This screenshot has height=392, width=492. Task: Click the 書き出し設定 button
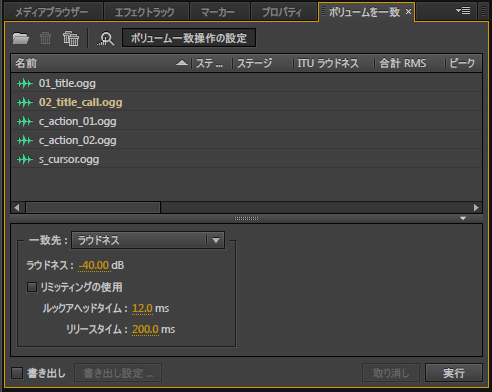click(x=118, y=373)
